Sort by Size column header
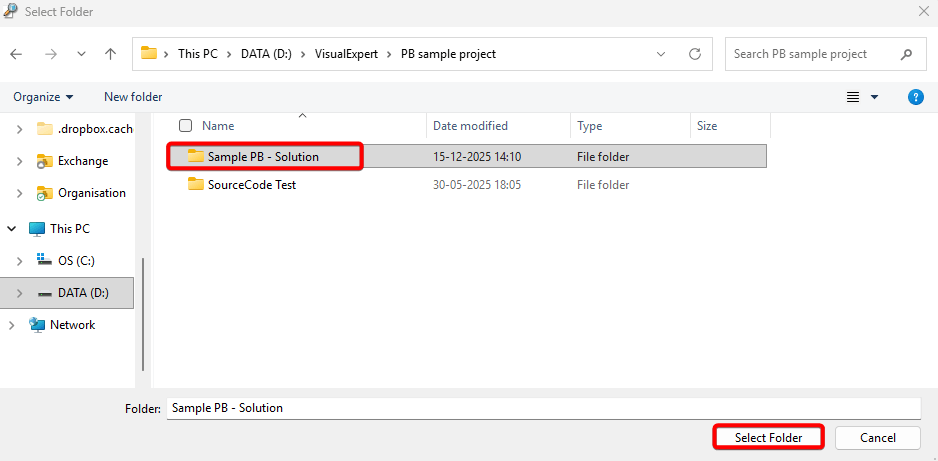This screenshot has width=938, height=461. (x=706, y=126)
